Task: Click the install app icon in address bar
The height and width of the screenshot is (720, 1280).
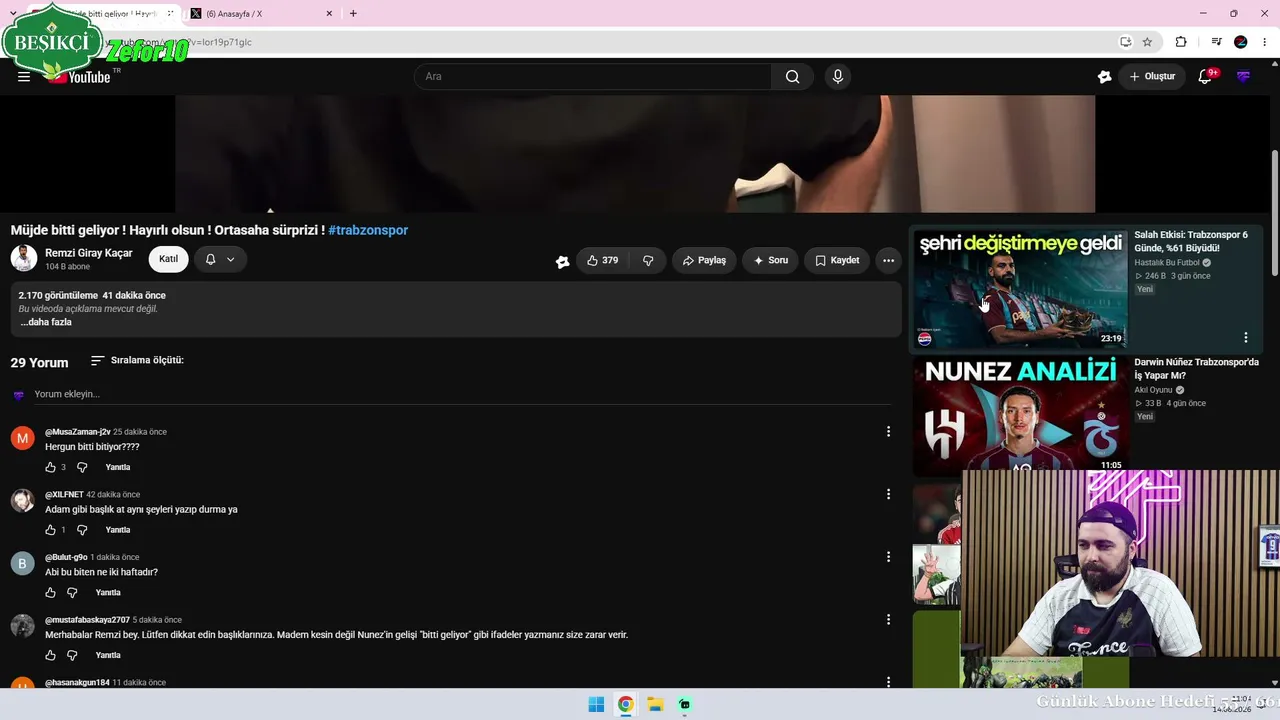Action: coord(1125,42)
